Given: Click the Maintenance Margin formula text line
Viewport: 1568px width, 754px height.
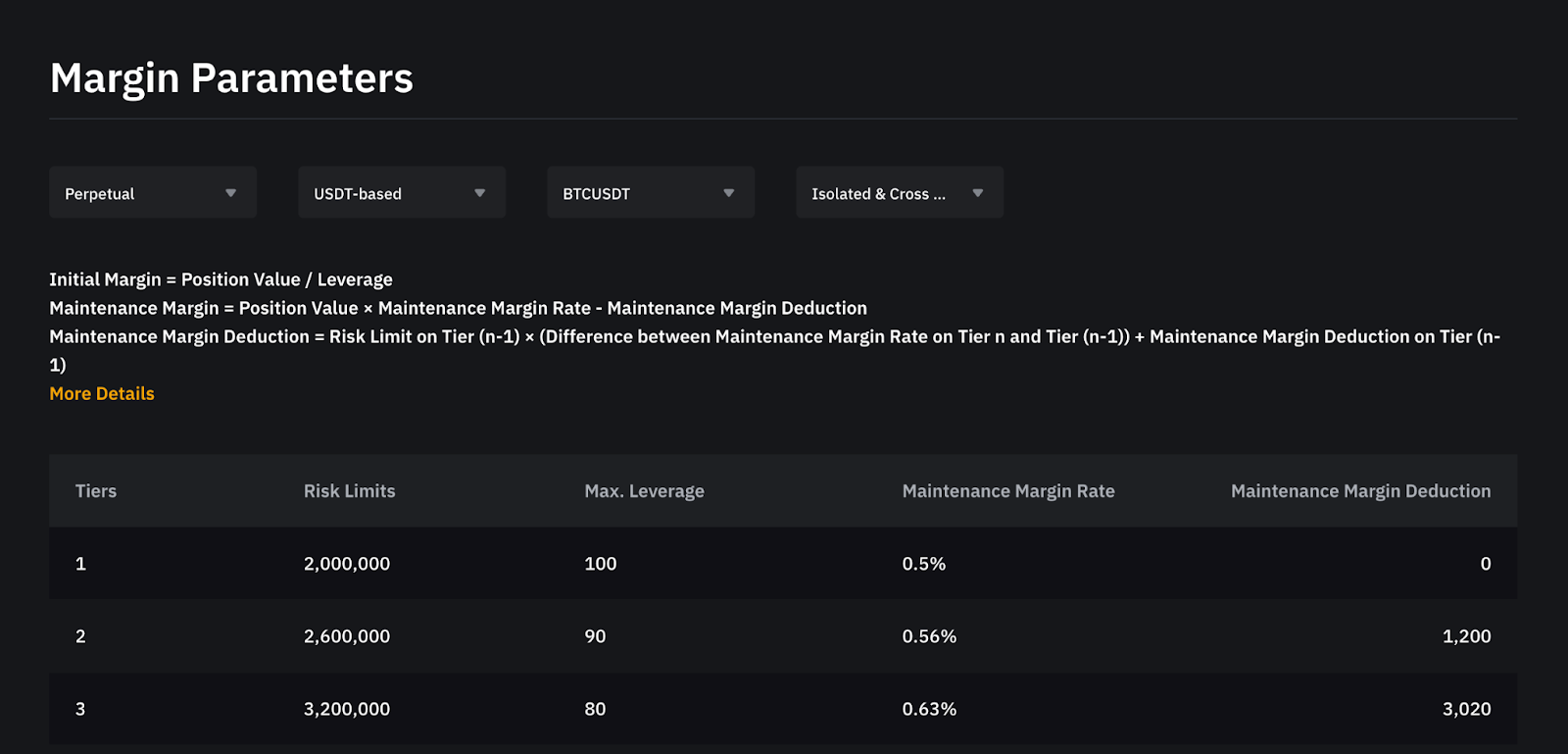Looking at the screenshot, I should pos(458,308).
